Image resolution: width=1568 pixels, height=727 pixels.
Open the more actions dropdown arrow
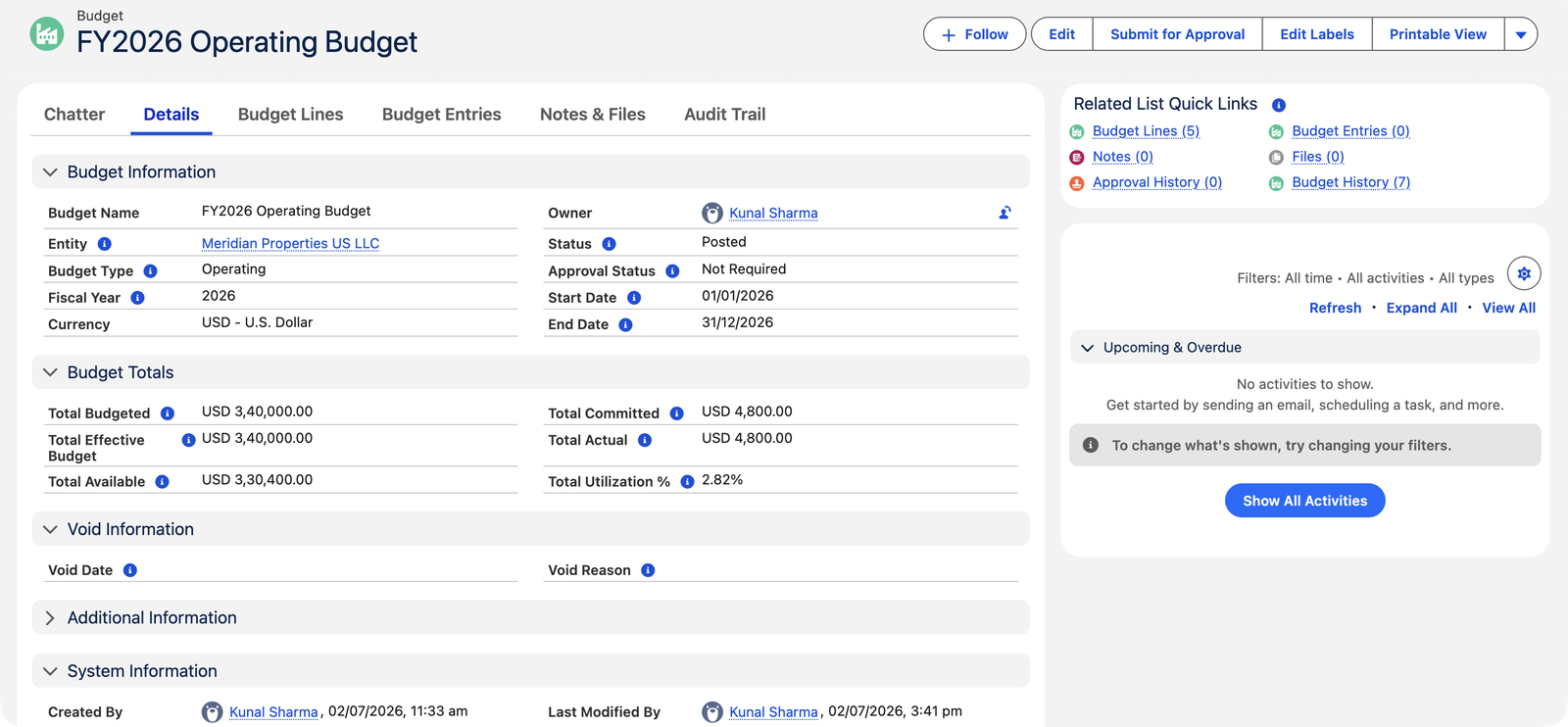pos(1521,34)
